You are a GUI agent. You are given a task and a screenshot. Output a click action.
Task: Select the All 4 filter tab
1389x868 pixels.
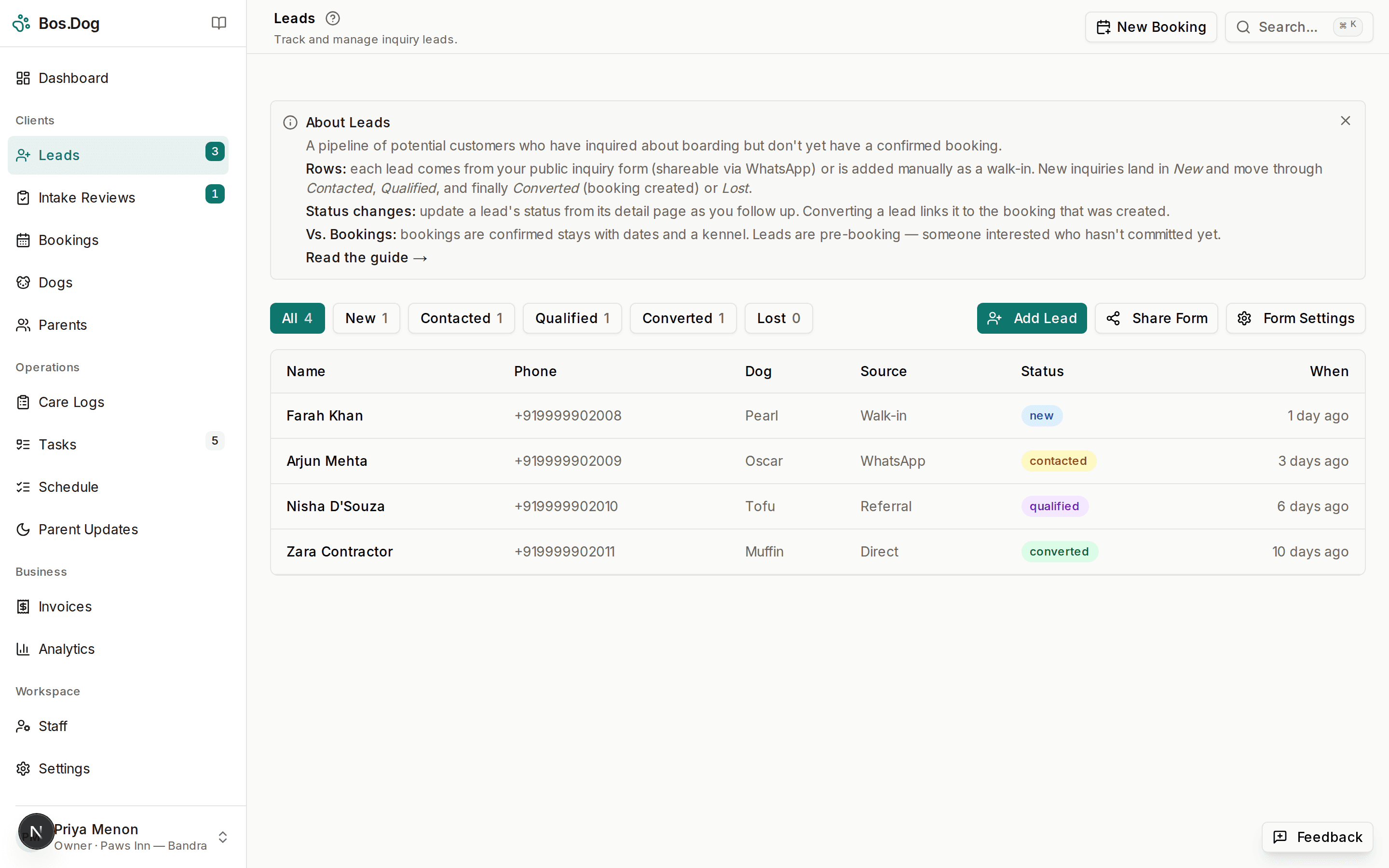coord(297,318)
